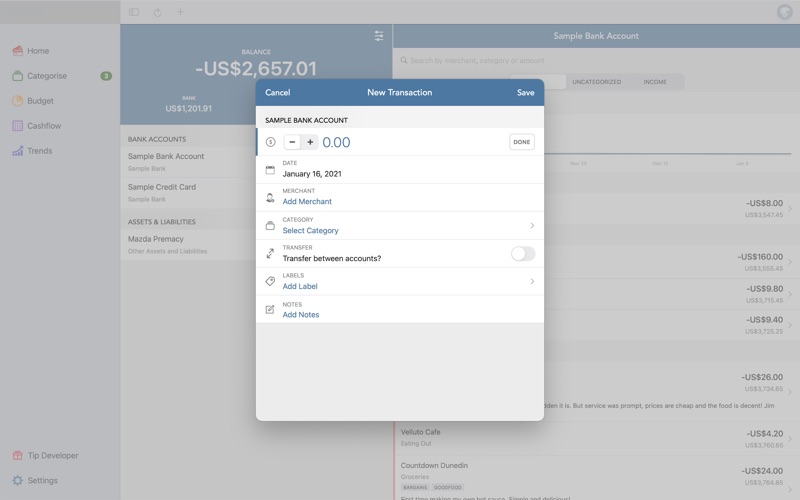The image size is (800, 500).
Task: Cancel the new transaction
Action: pos(278,92)
